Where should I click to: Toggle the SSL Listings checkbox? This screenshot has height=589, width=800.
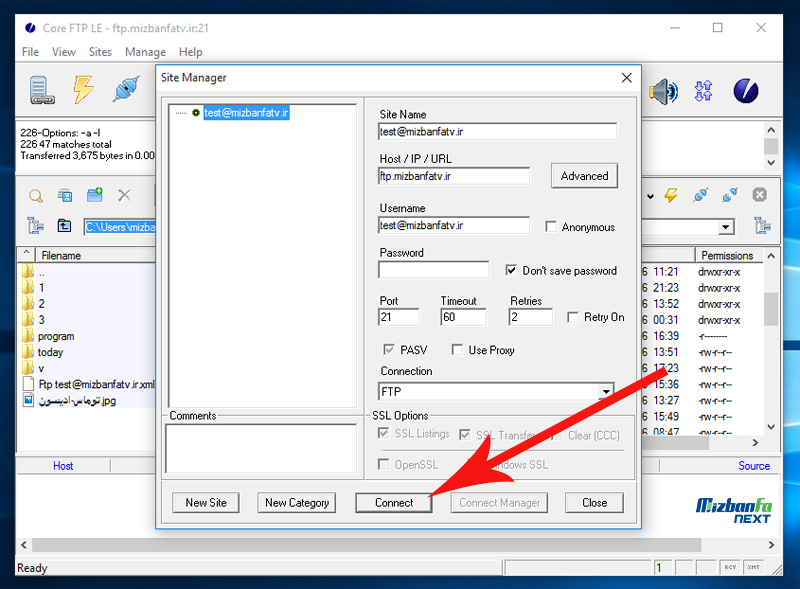click(383, 433)
